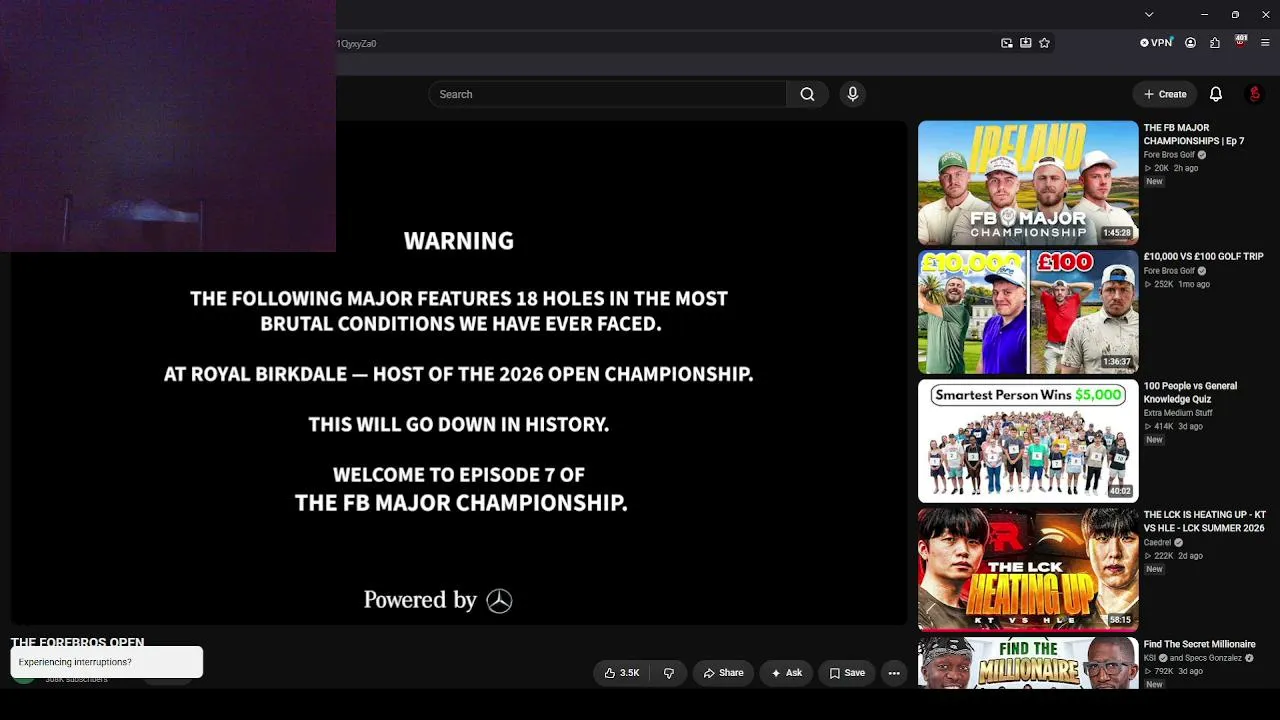The width and height of the screenshot is (1280, 720).
Task: Click the '792K' view count text
Action: 1163,671
